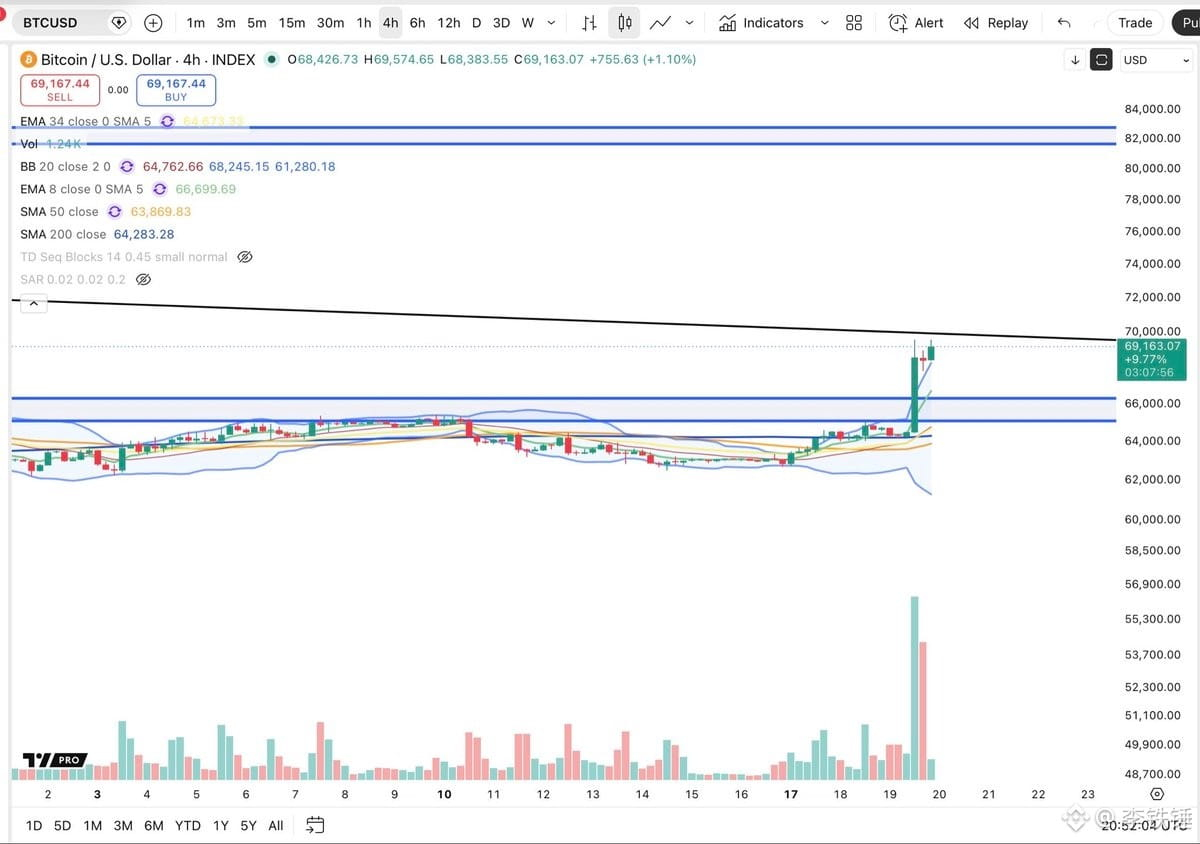Start bar Replay mode

tap(996, 22)
